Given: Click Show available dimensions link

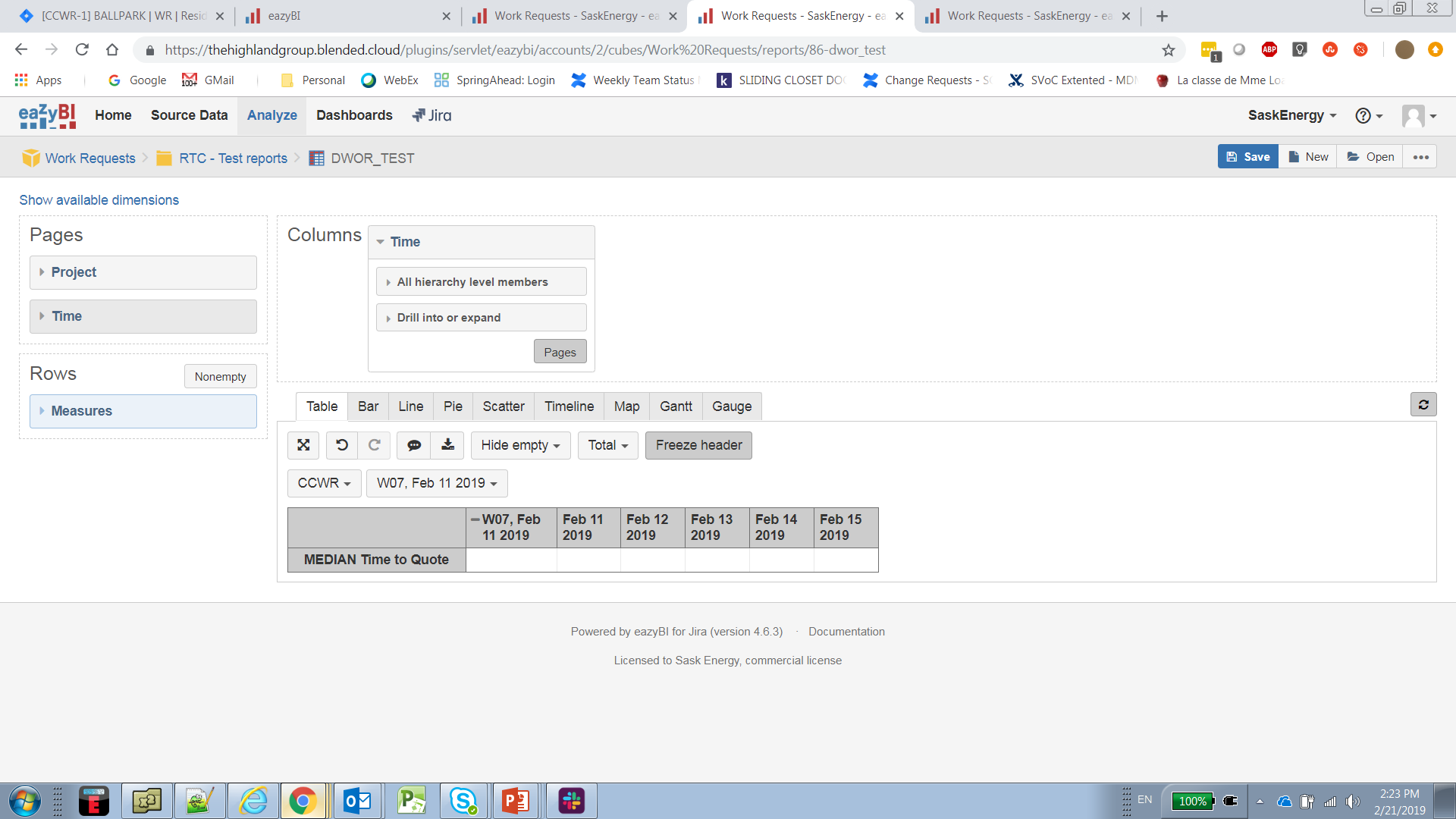Looking at the screenshot, I should point(99,200).
